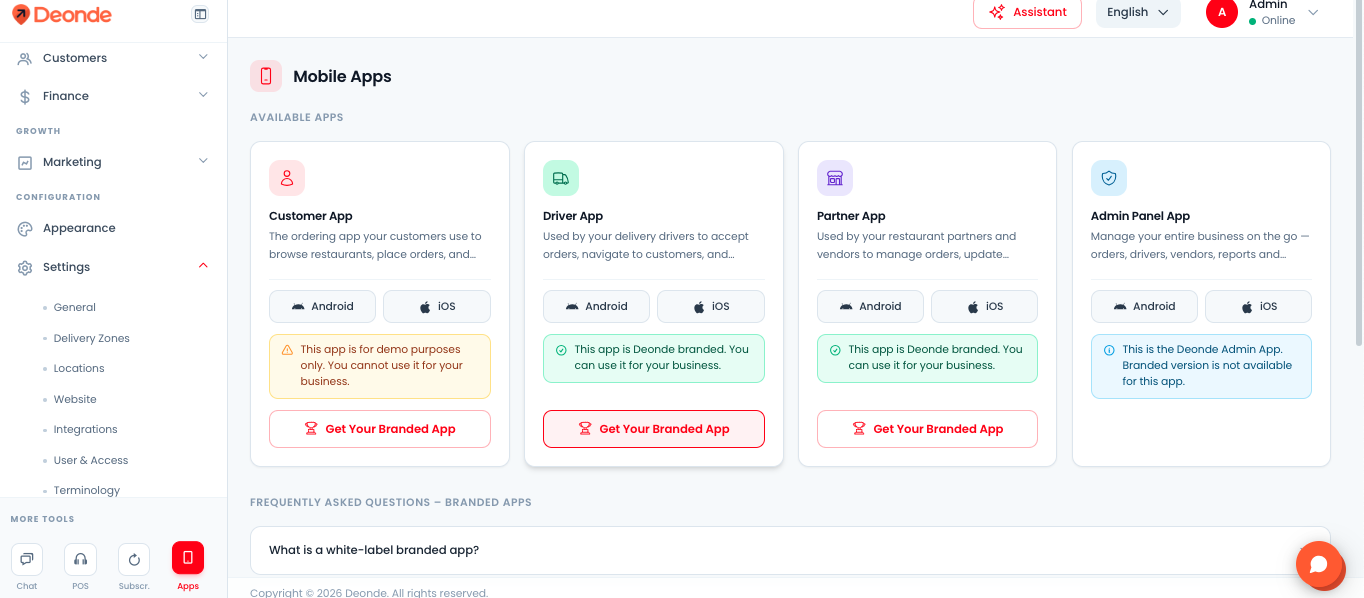Click the Admin avatar circle
This screenshot has height=598, width=1364.
point(1222,12)
